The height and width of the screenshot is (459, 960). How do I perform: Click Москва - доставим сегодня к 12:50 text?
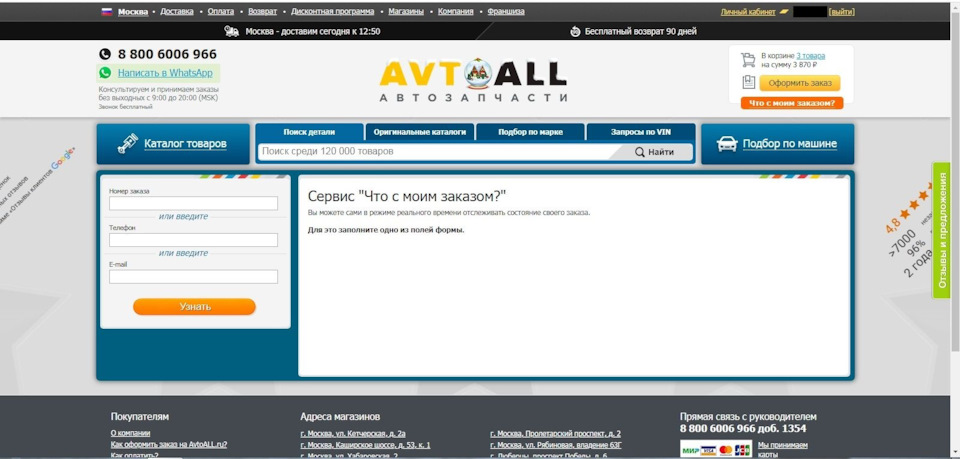click(313, 31)
